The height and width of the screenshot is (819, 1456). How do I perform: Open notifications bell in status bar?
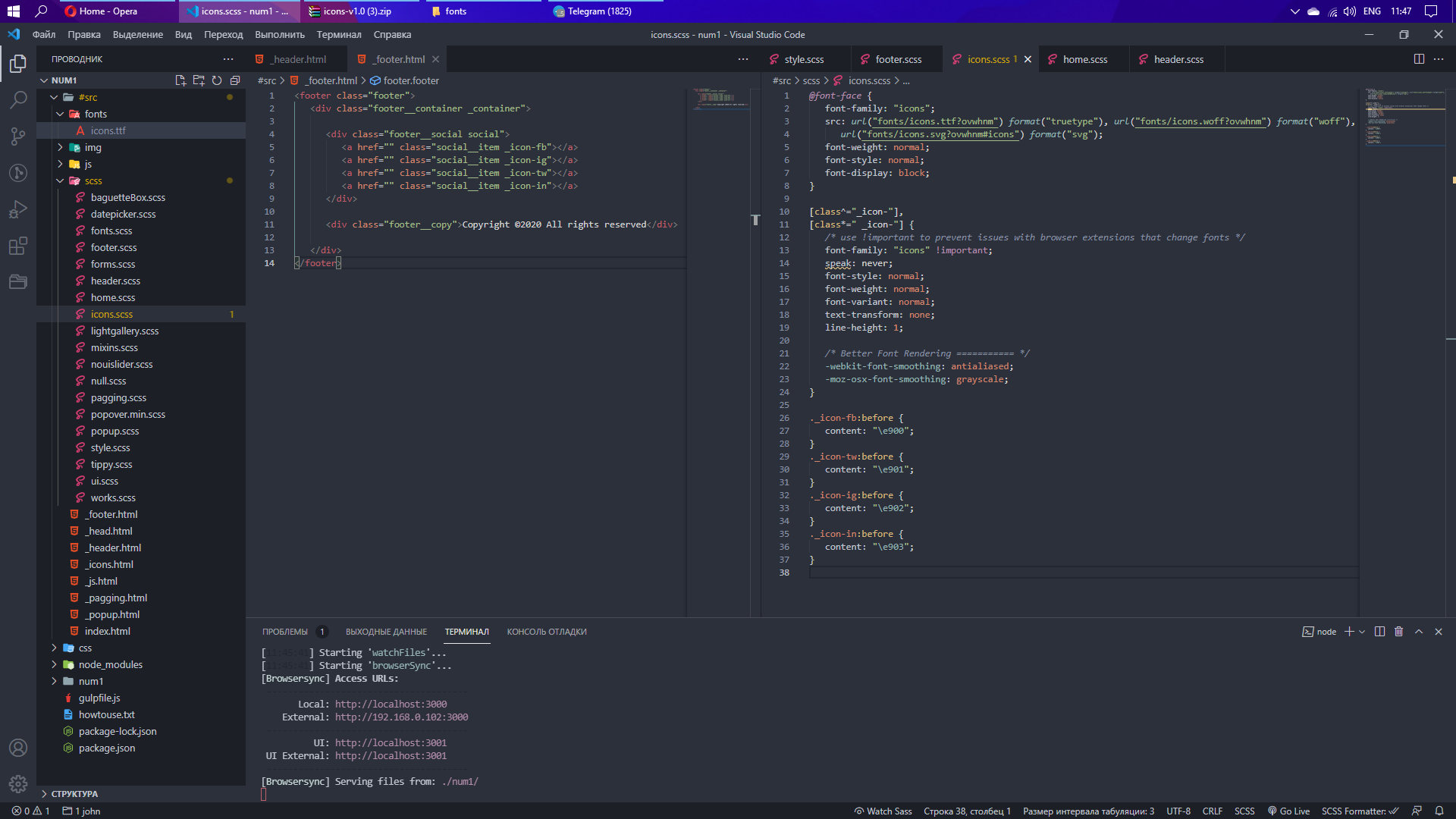[x=1439, y=811]
